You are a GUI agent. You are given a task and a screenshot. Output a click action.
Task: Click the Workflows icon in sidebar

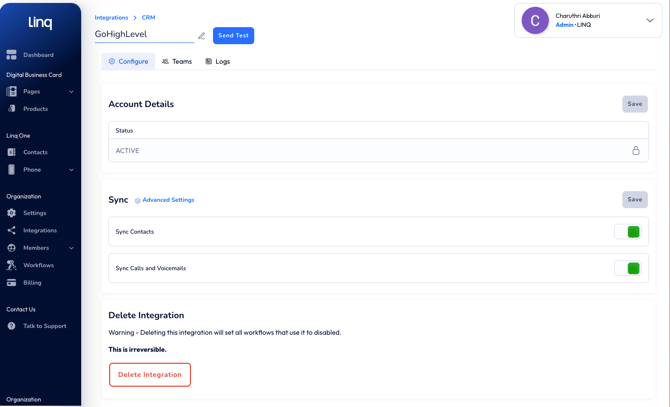click(12, 265)
